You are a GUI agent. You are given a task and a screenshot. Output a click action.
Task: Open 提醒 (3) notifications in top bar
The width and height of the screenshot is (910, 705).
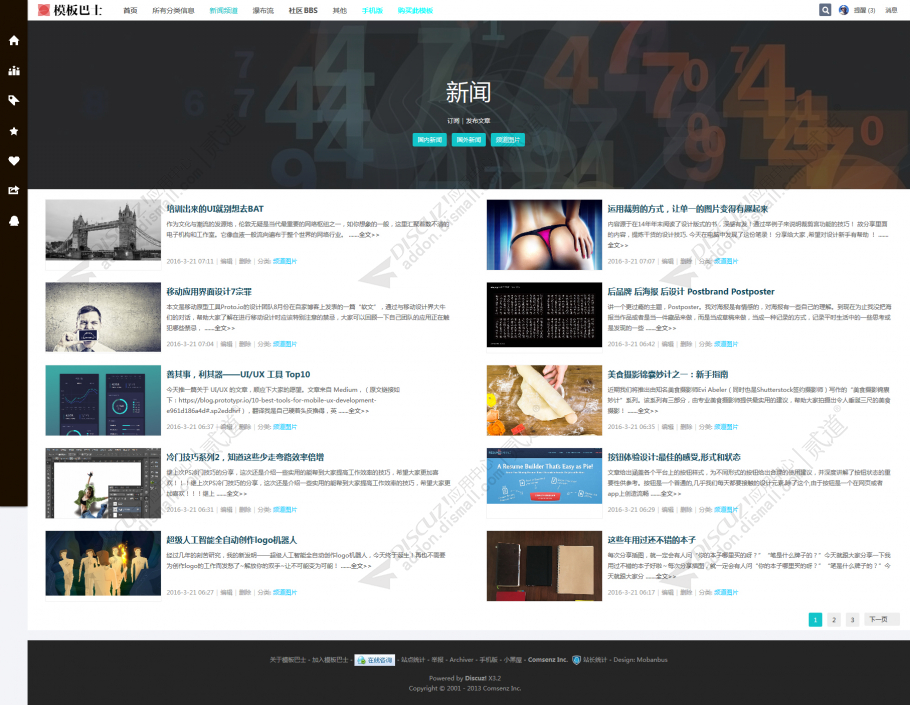click(864, 10)
